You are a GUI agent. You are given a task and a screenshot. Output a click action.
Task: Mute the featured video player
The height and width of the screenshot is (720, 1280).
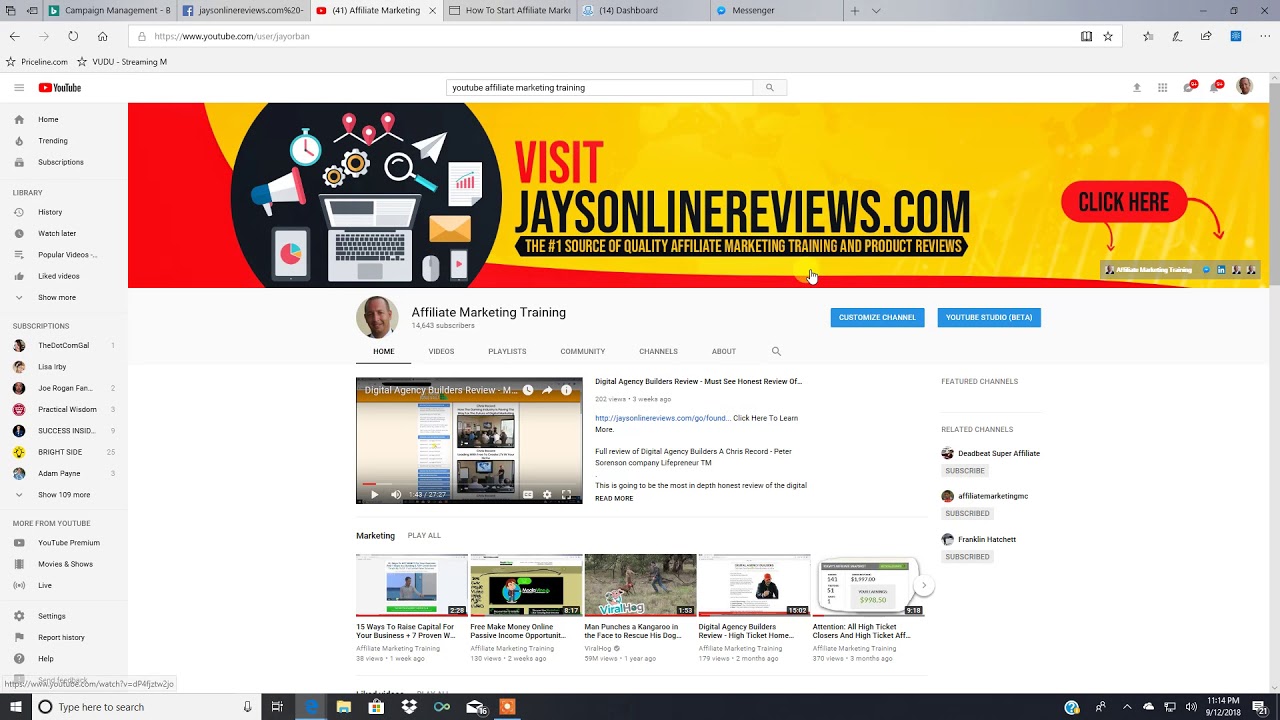pyautogui.click(x=396, y=494)
